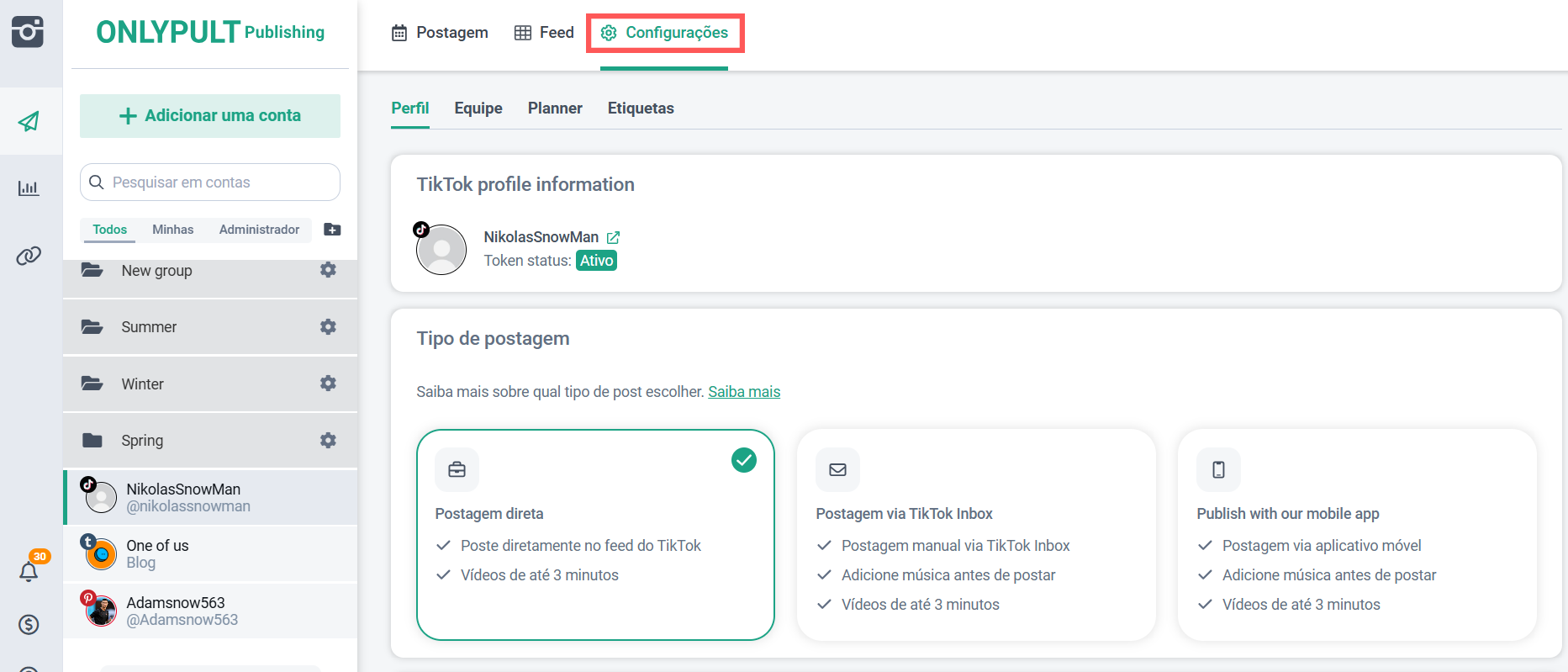Click the Pesquisar em contas search field
The width and height of the screenshot is (1568, 672).
(x=219, y=183)
